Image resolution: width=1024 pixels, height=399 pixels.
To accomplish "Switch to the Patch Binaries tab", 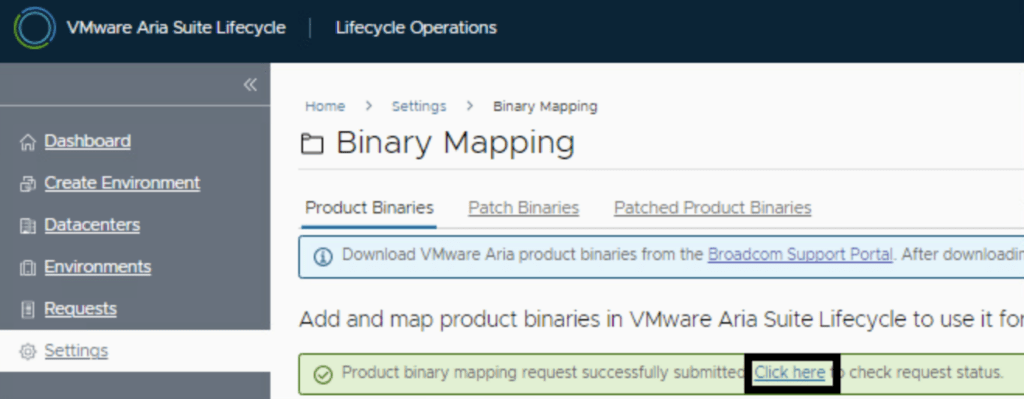I will 523,208.
